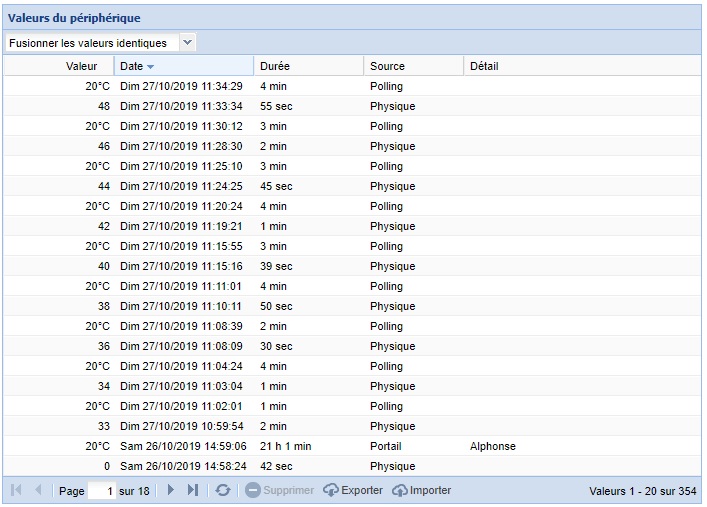
Task: Go to the next page
Action: tap(170, 490)
